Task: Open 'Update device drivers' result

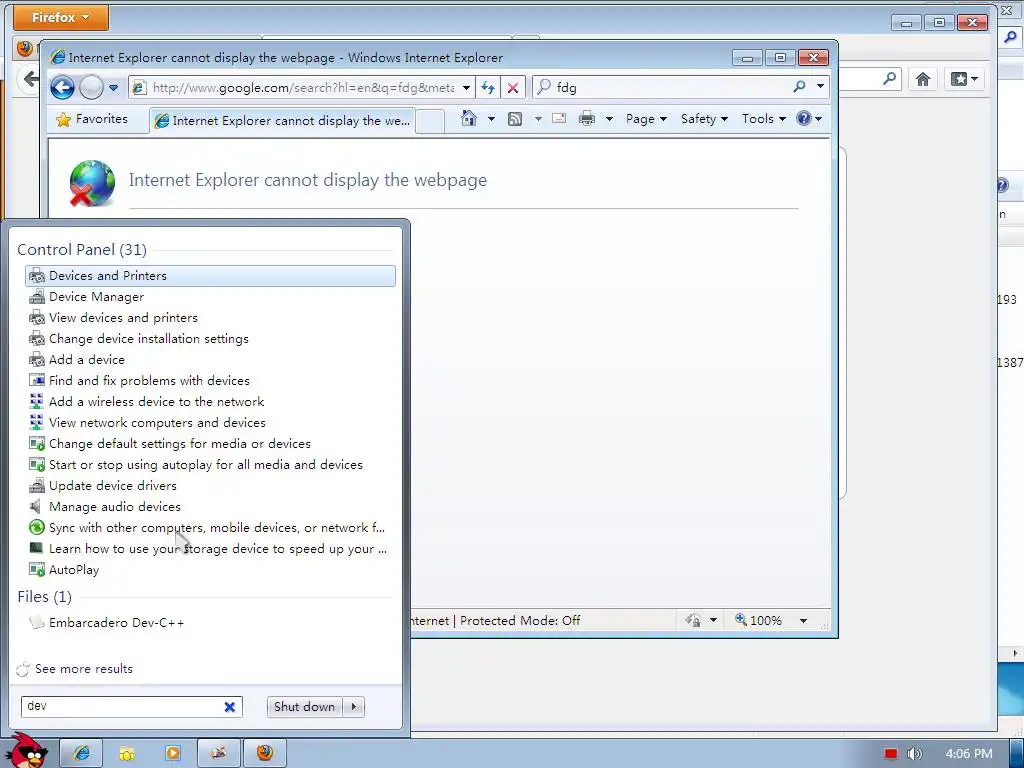Action: click(210, 485)
